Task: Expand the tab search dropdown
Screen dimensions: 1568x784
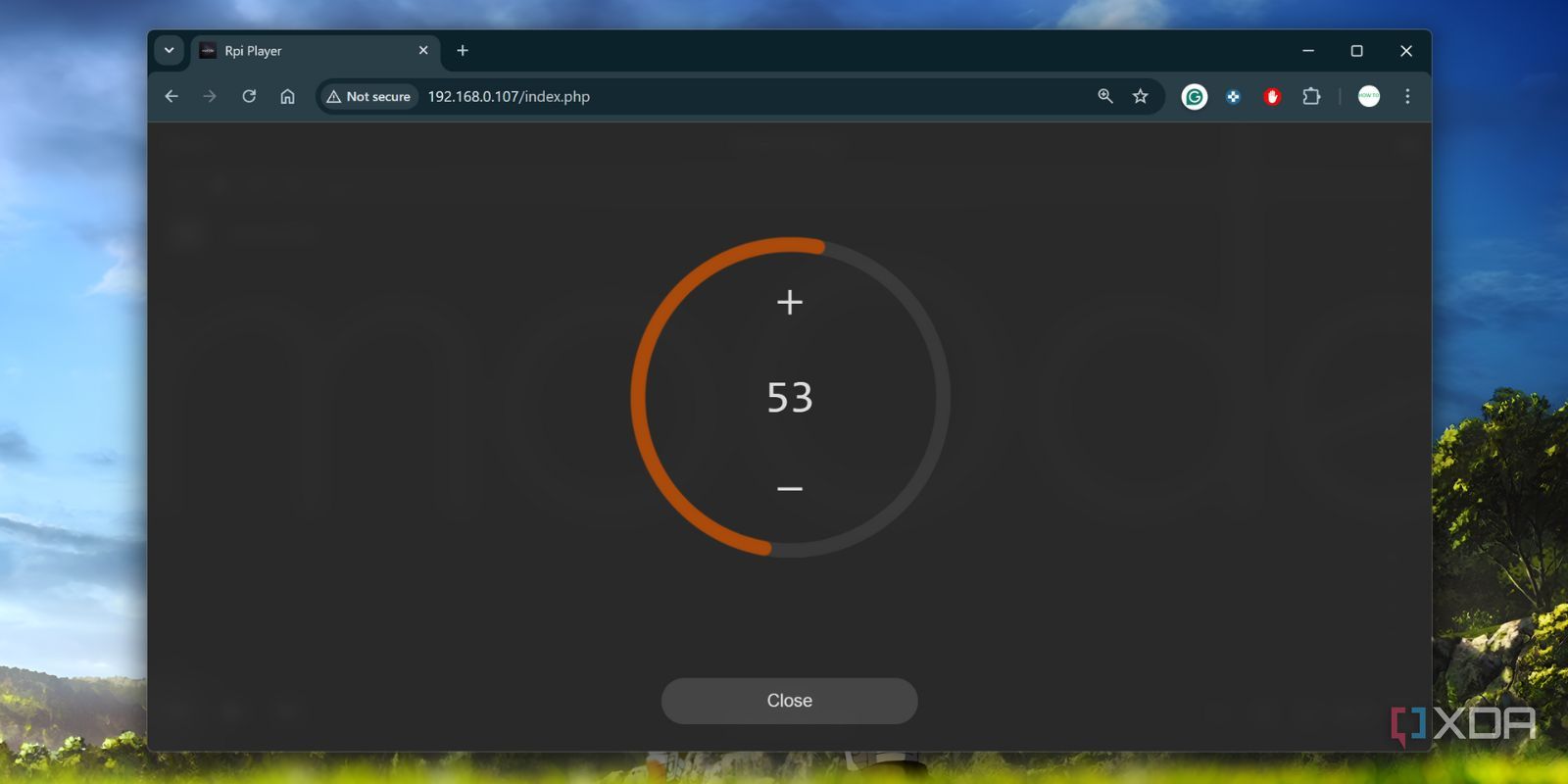Action: [169, 50]
